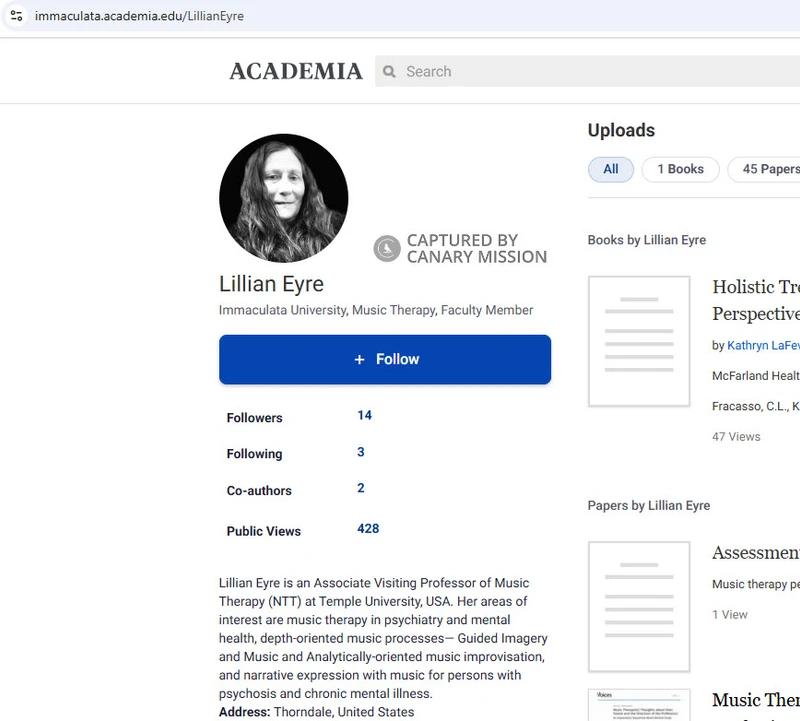Click the bio paragraph about Lillian Eyre
The image size is (800, 721).
tap(383, 638)
